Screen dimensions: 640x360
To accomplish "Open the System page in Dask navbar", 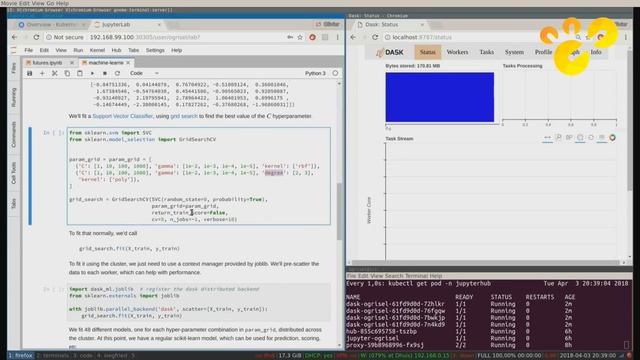I will (514, 52).
